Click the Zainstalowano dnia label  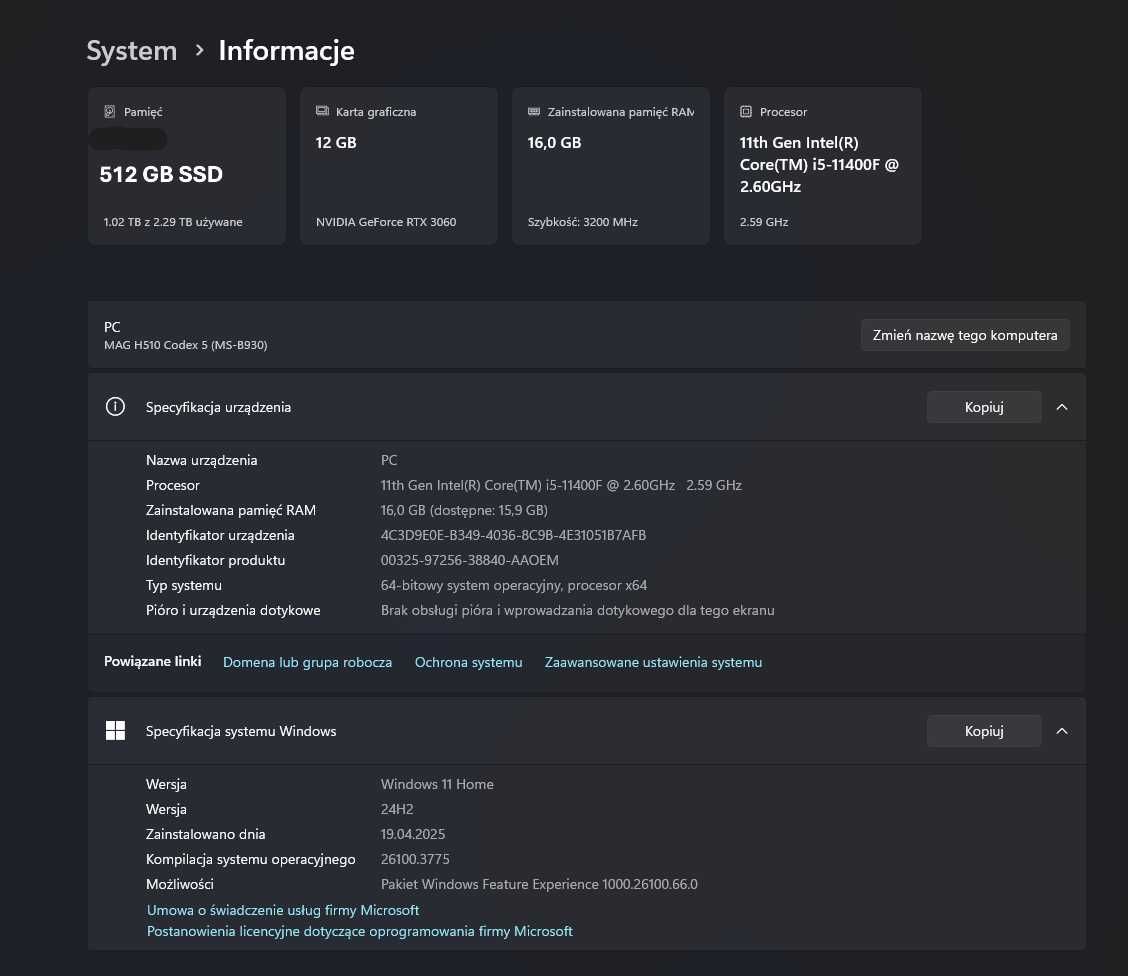[206, 834]
